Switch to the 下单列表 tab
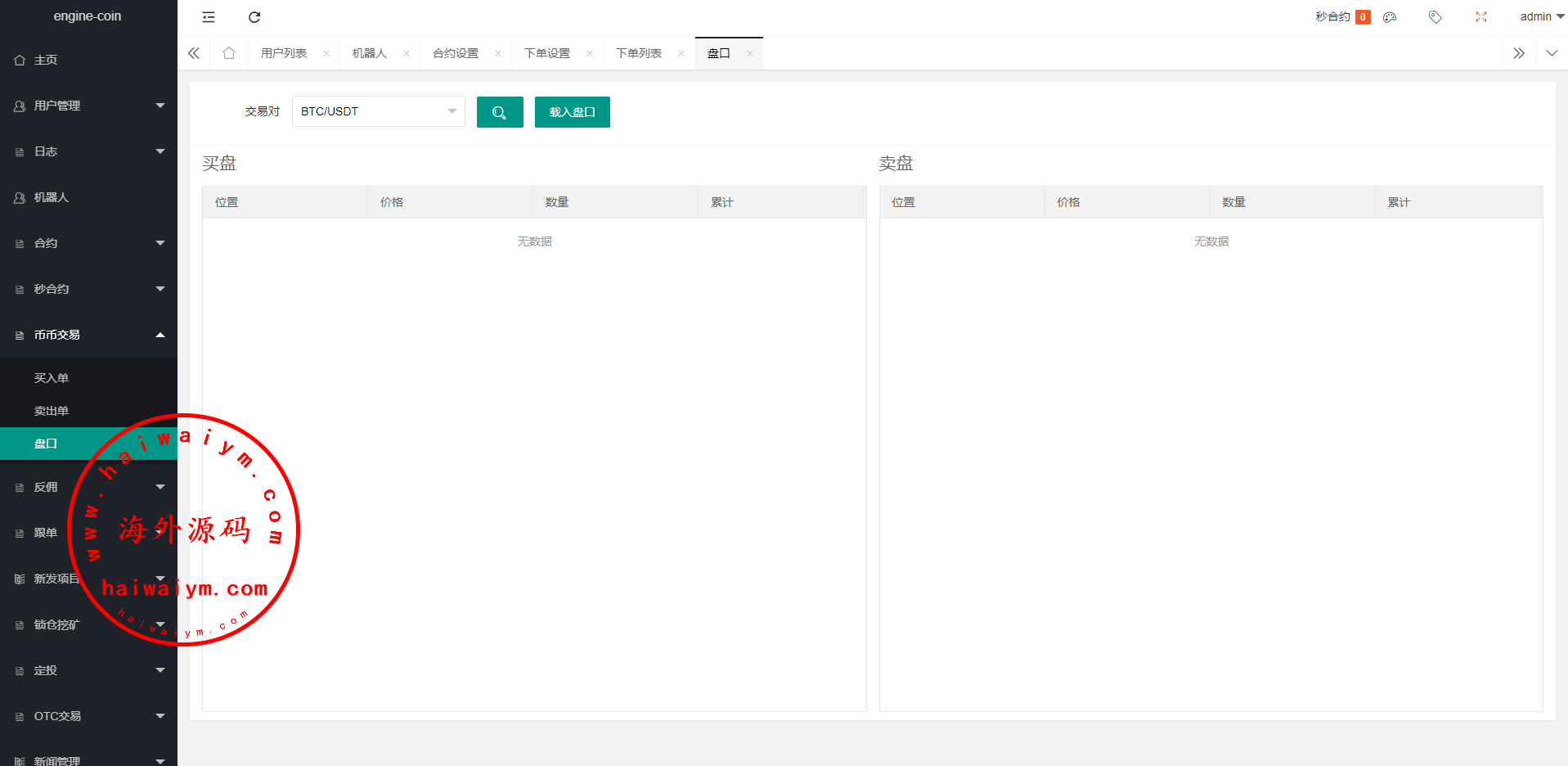This screenshot has width=1568, height=766. [x=638, y=53]
